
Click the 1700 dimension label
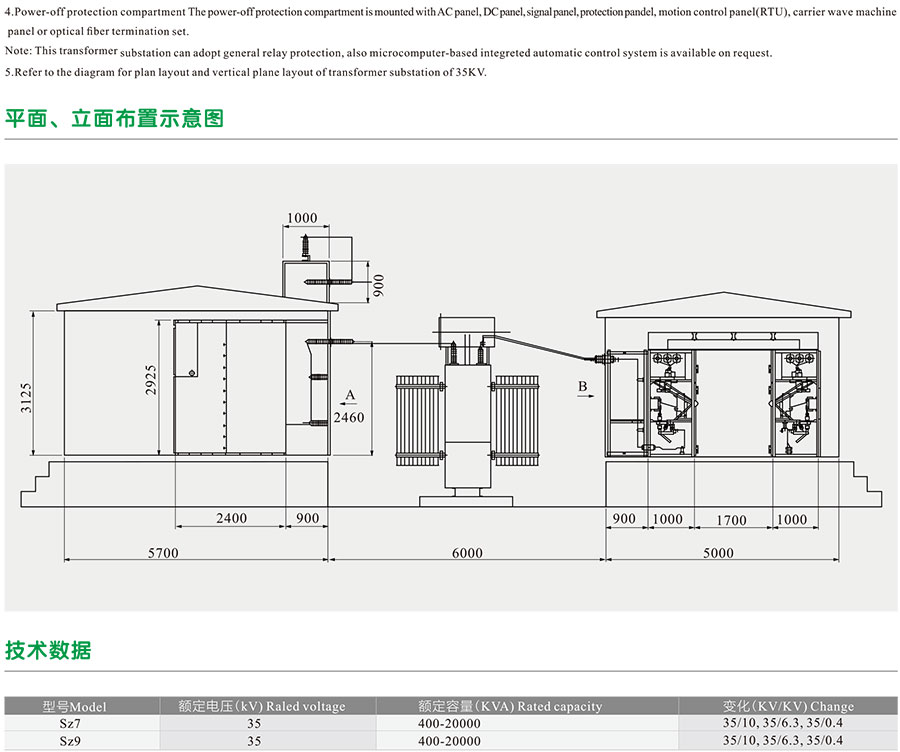coord(731,520)
